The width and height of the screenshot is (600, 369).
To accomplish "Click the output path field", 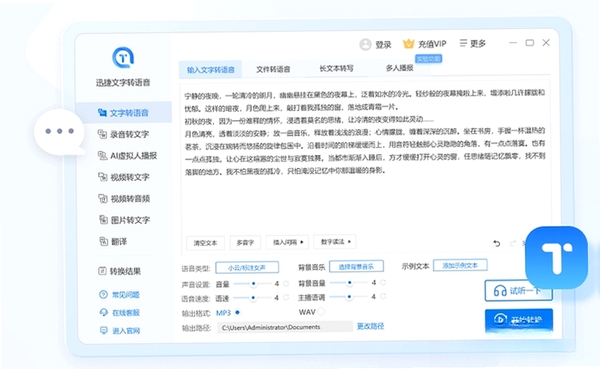I will [x=285, y=327].
